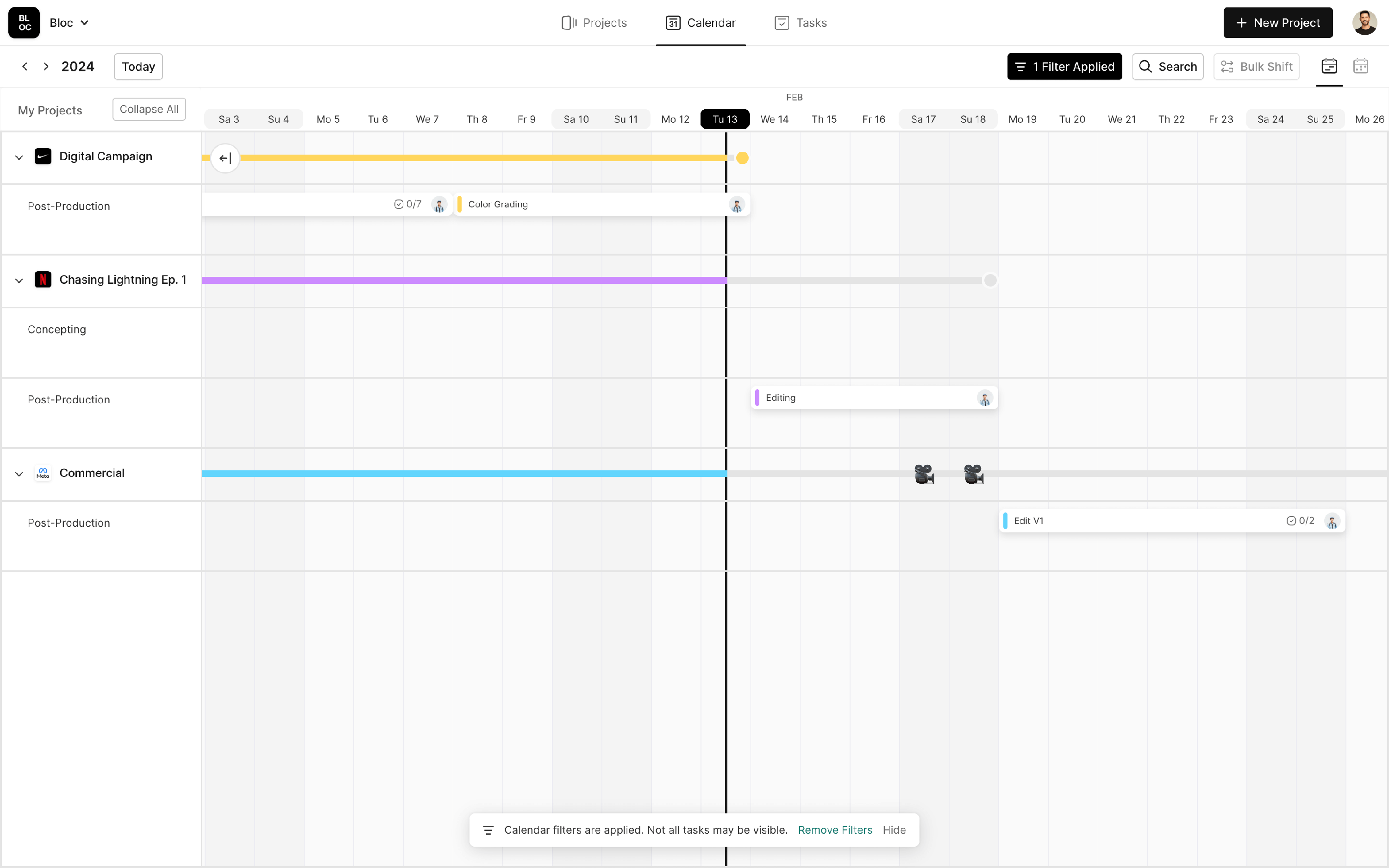Open the 1 Filter Applied toggle

click(1064, 67)
